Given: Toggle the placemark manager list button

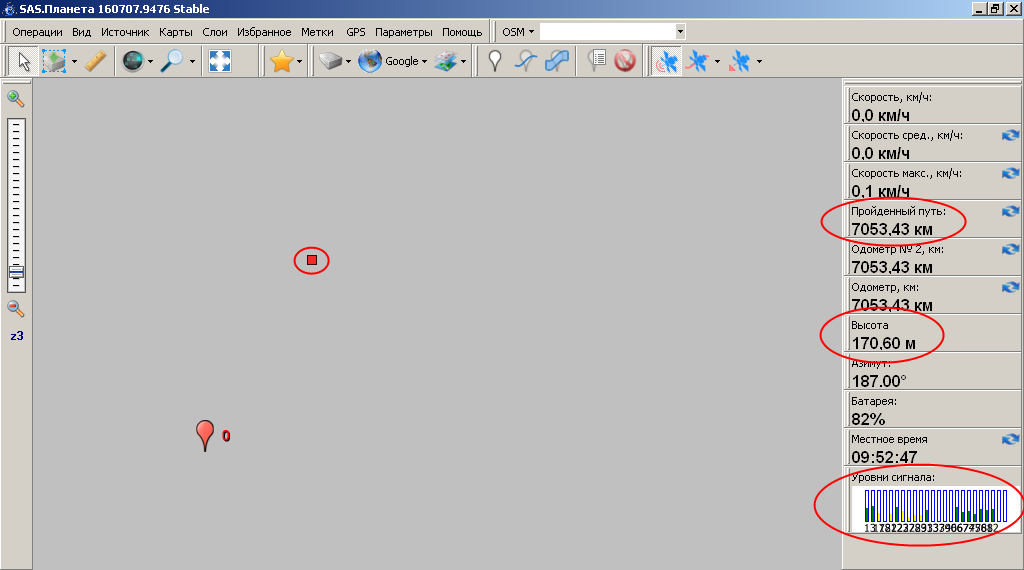Looking at the screenshot, I should point(596,62).
